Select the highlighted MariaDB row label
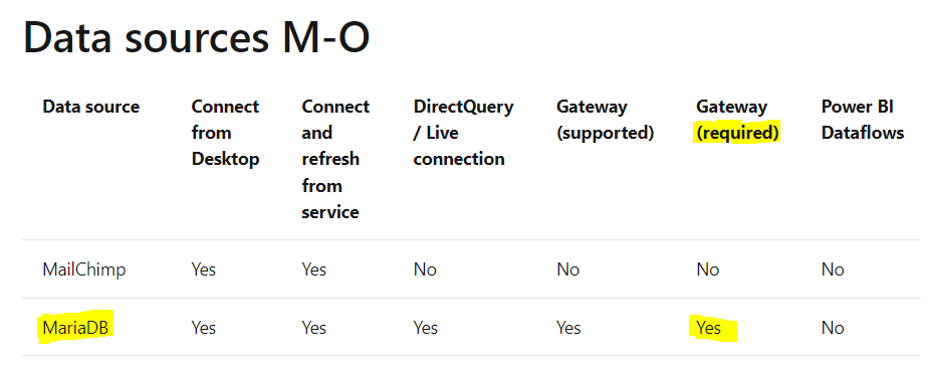The width and height of the screenshot is (935, 378). (x=76, y=328)
